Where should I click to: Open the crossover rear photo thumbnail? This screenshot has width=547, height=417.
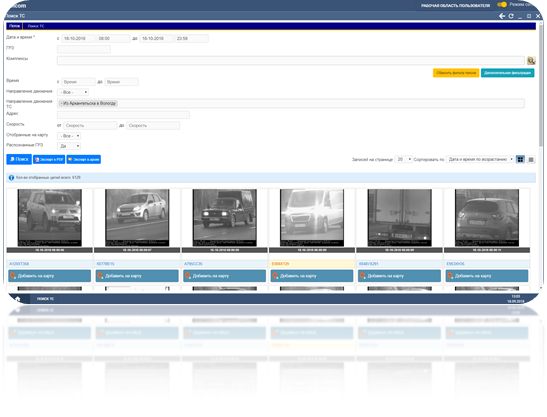[x=487, y=218]
